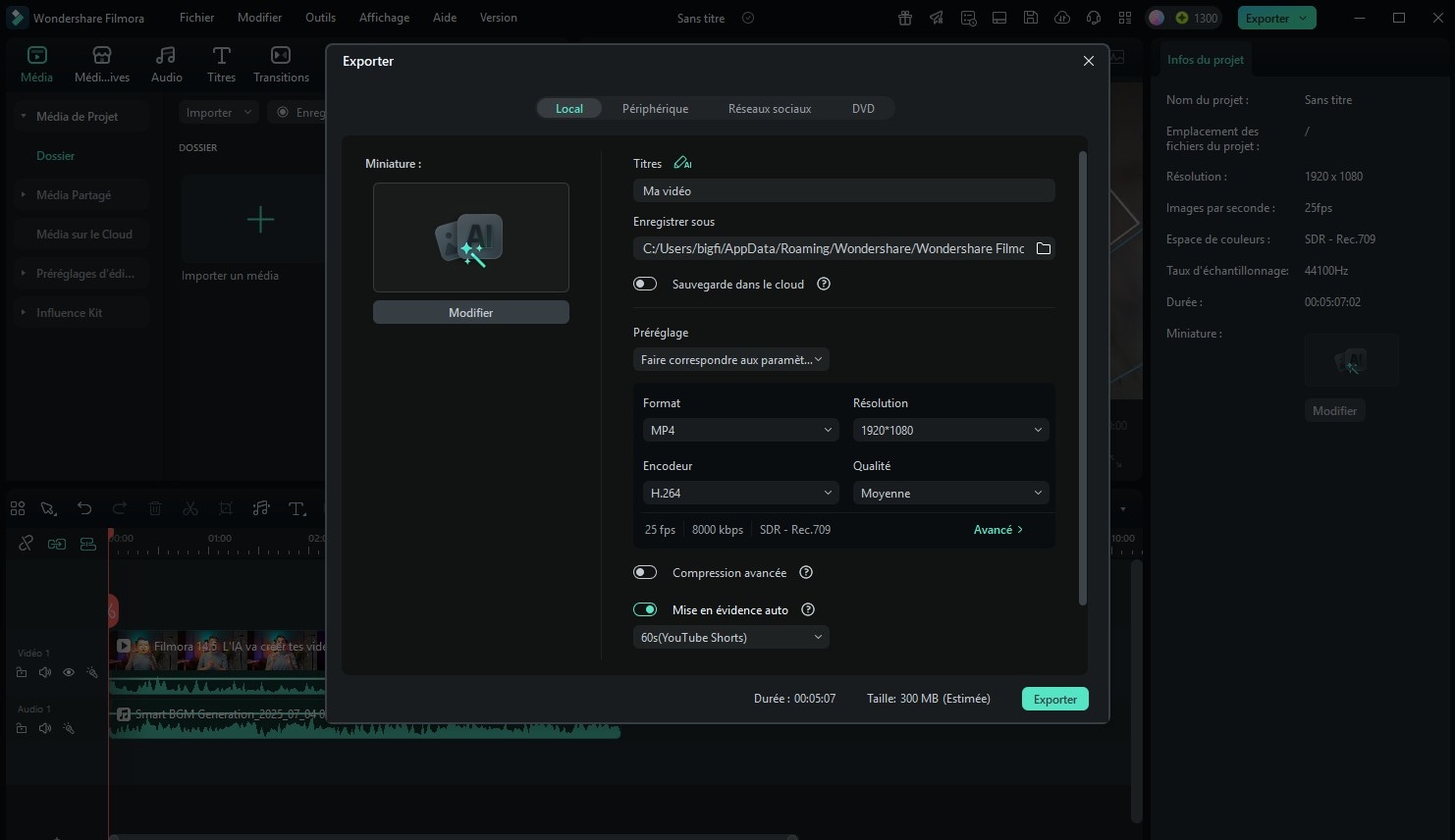Screen dimensions: 1455x840
Task: Click the 1300 credits indicator
Action: (x=1196, y=18)
